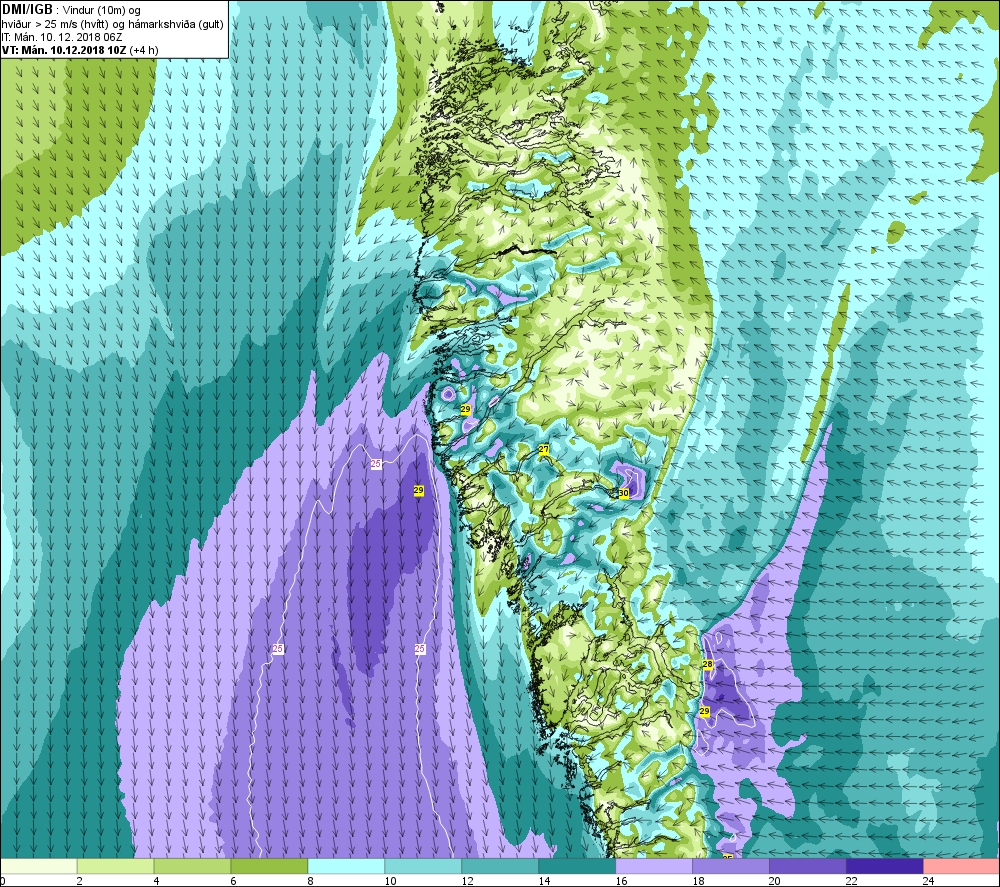Click the yellow 27 max gust label

point(543,449)
